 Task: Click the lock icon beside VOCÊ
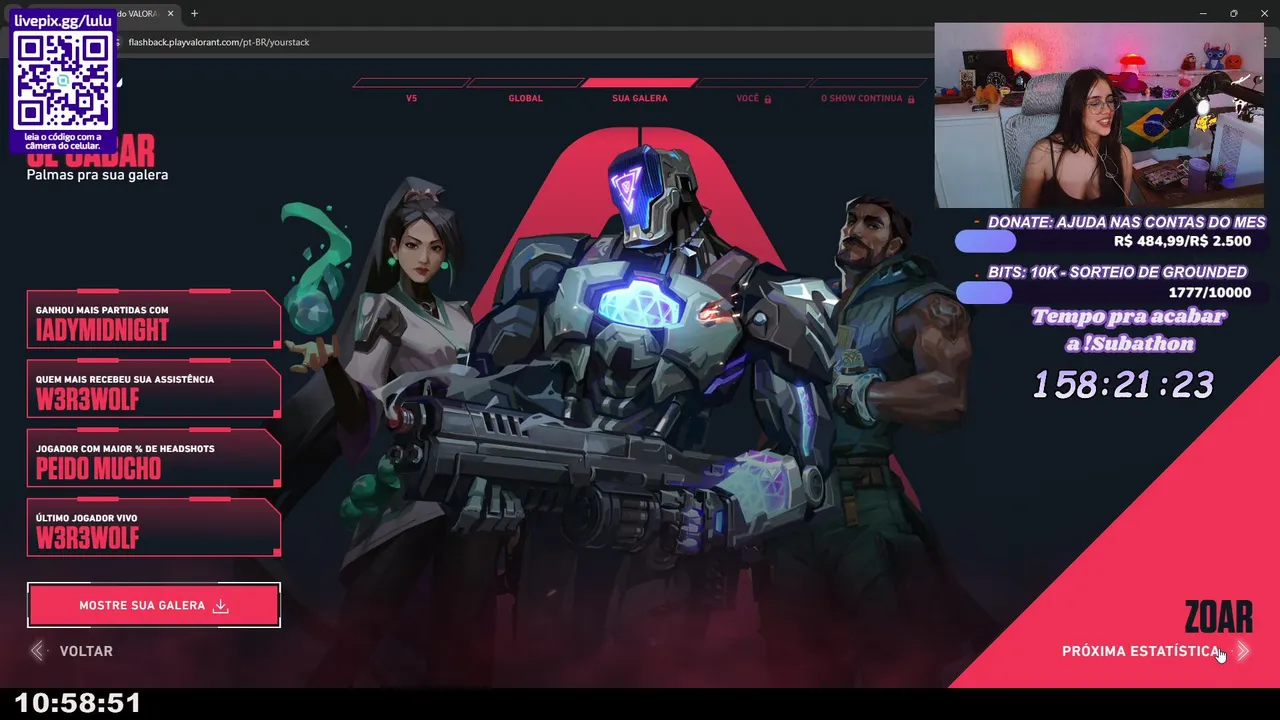[x=768, y=99]
